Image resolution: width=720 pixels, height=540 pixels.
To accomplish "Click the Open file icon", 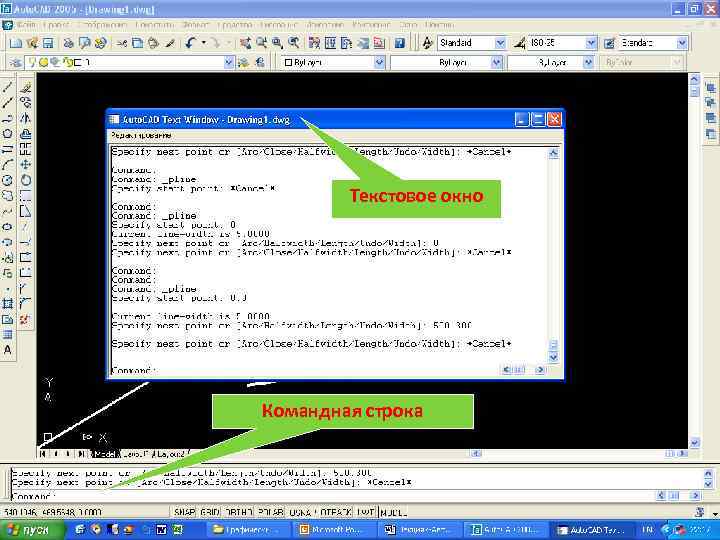I will click(32, 43).
